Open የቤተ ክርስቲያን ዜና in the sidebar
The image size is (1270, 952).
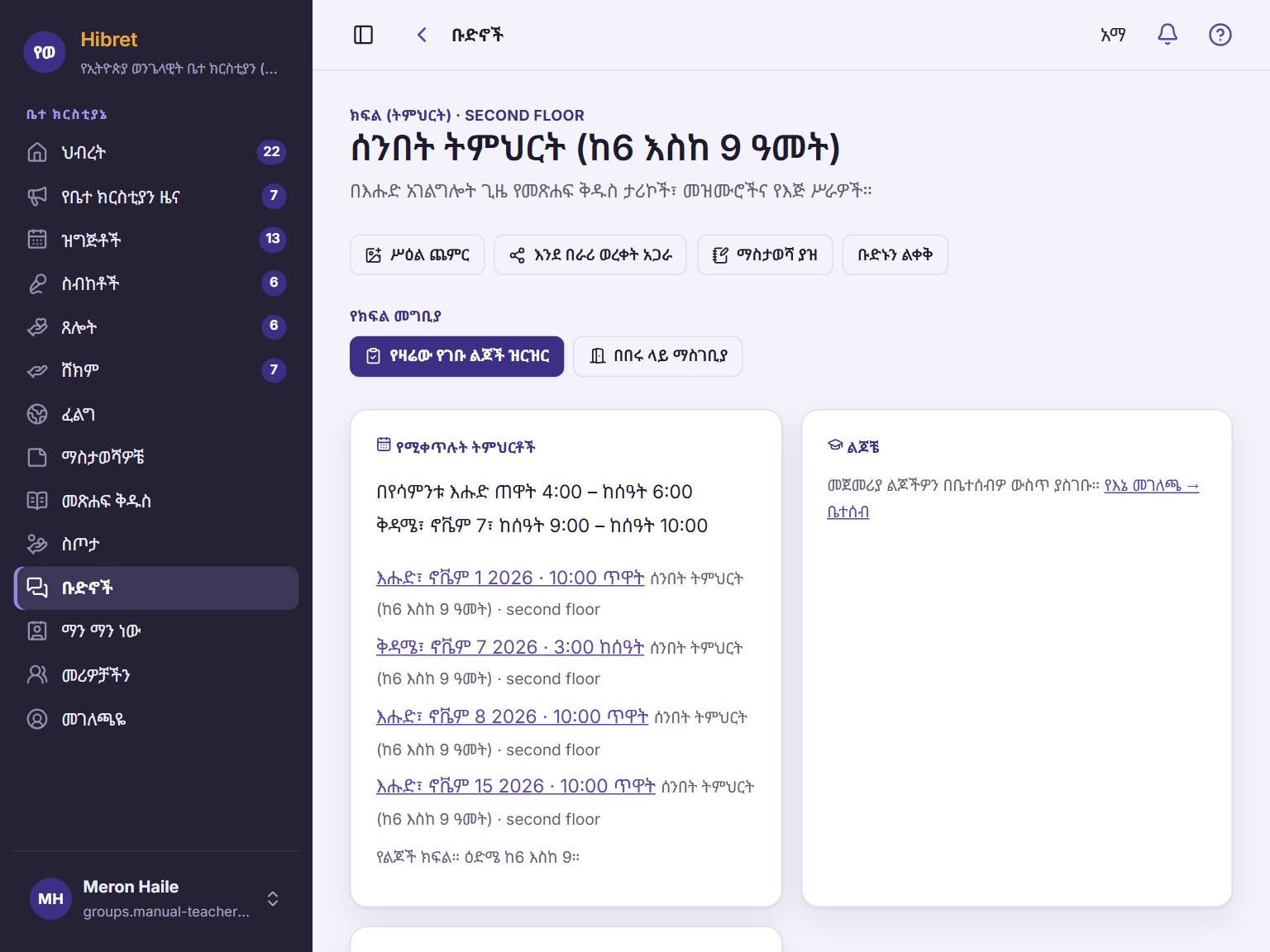pyautogui.click(x=156, y=196)
